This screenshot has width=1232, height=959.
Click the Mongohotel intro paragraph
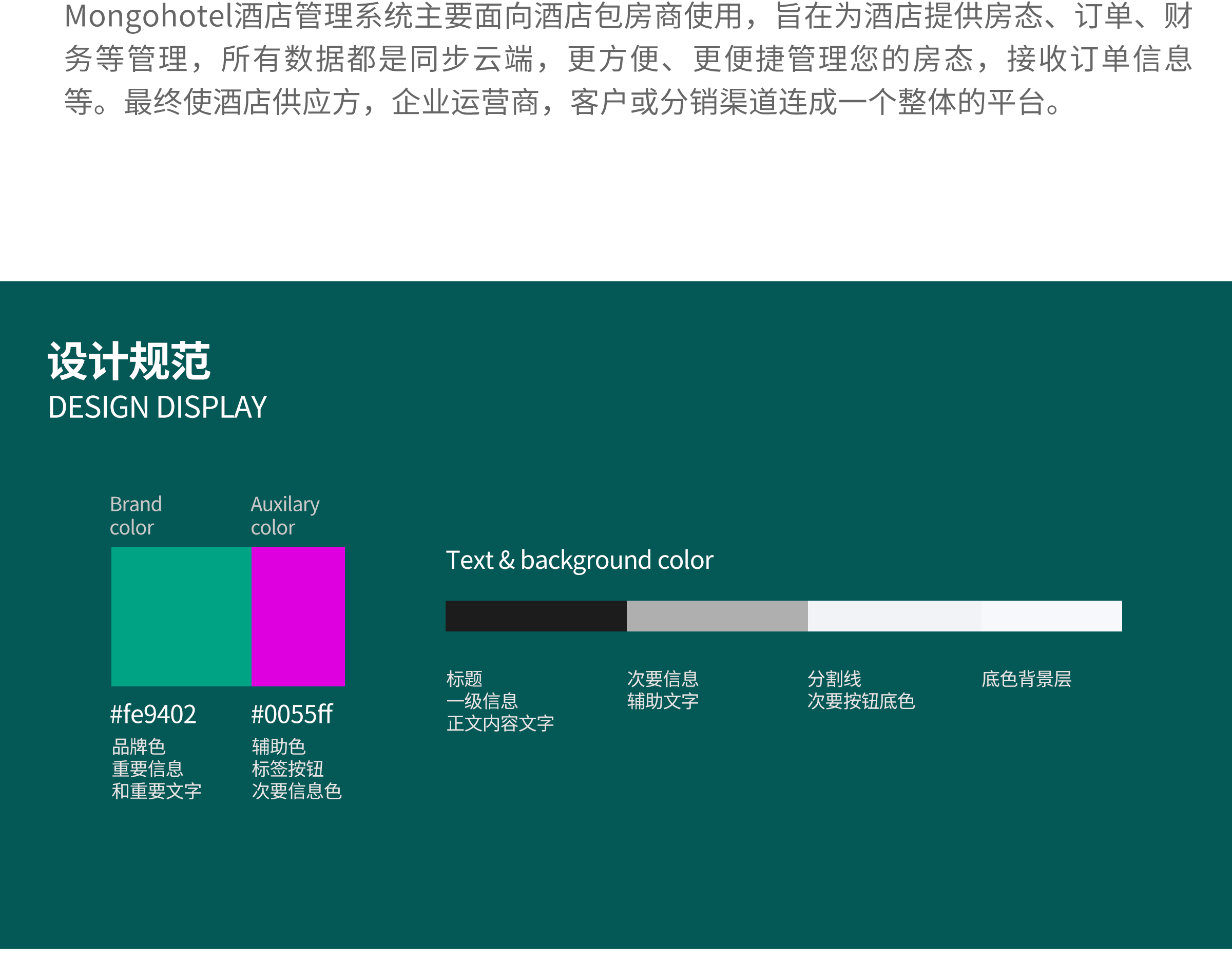(x=627, y=59)
